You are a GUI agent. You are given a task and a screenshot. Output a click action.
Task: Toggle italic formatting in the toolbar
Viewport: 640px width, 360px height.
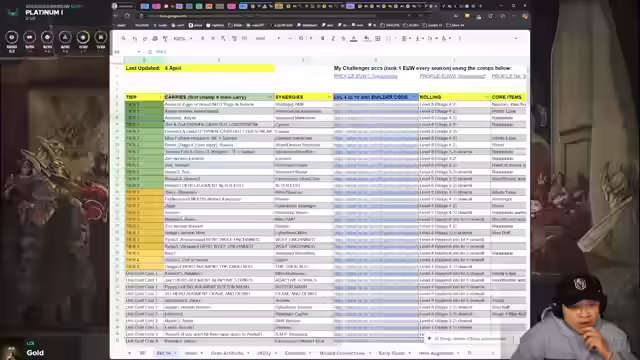pyautogui.click(x=333, y=38)
